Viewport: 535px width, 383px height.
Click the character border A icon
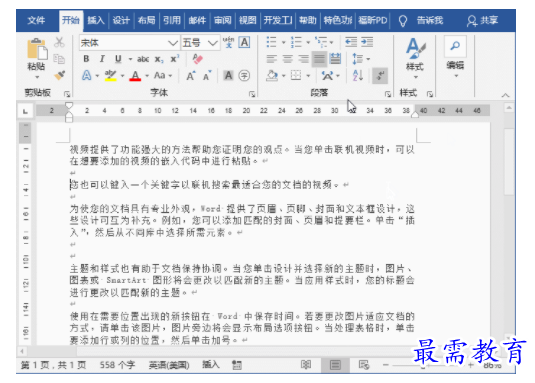click(x=244, y=42)
